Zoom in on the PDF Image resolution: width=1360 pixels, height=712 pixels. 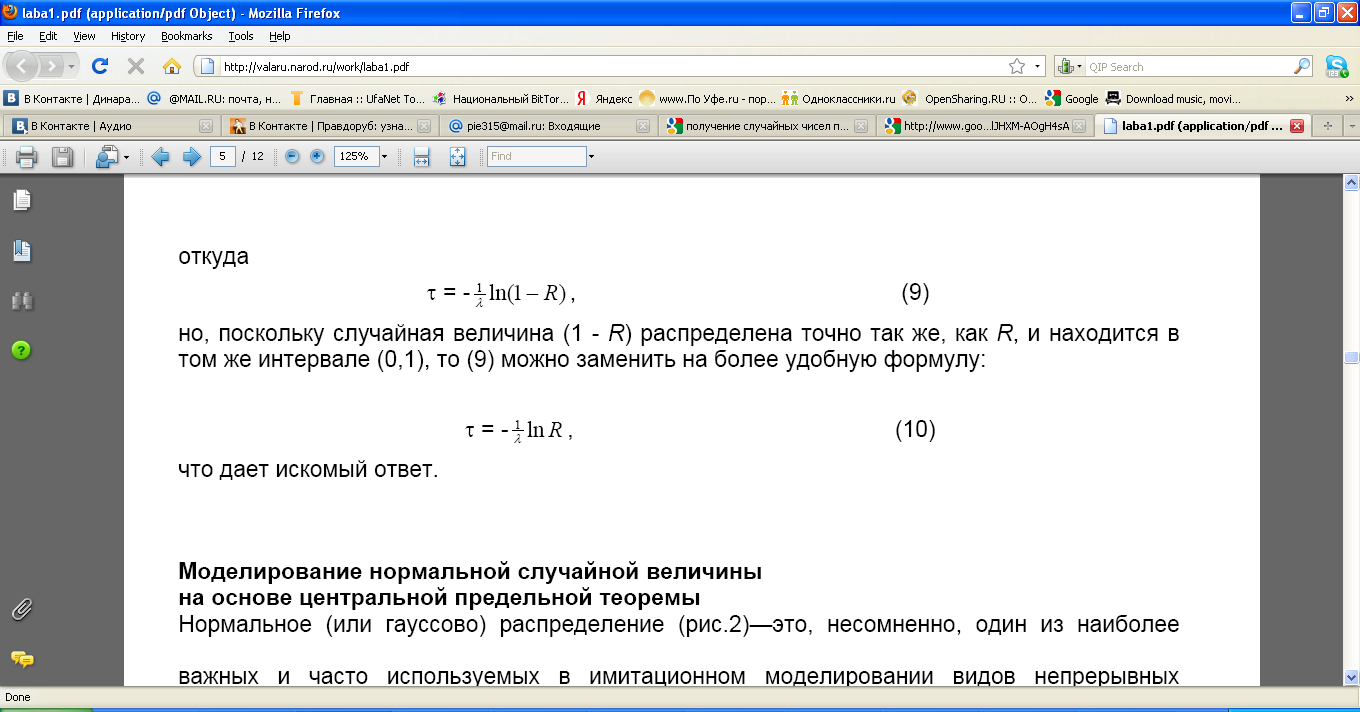317,157
